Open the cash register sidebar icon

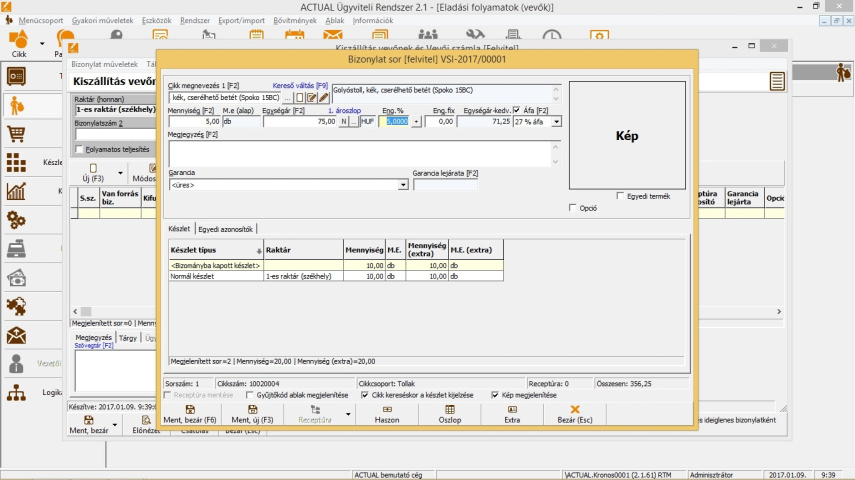point(16,250)
